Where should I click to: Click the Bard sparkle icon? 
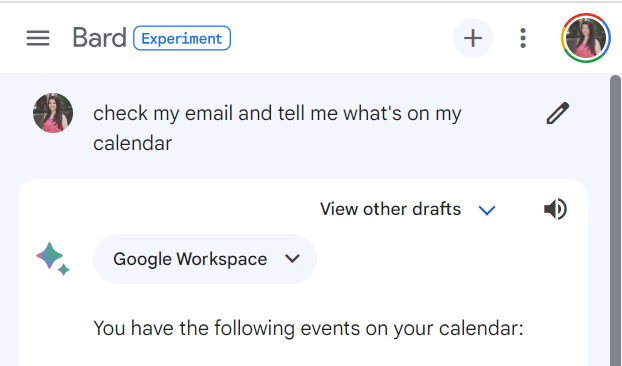(53, 259)
